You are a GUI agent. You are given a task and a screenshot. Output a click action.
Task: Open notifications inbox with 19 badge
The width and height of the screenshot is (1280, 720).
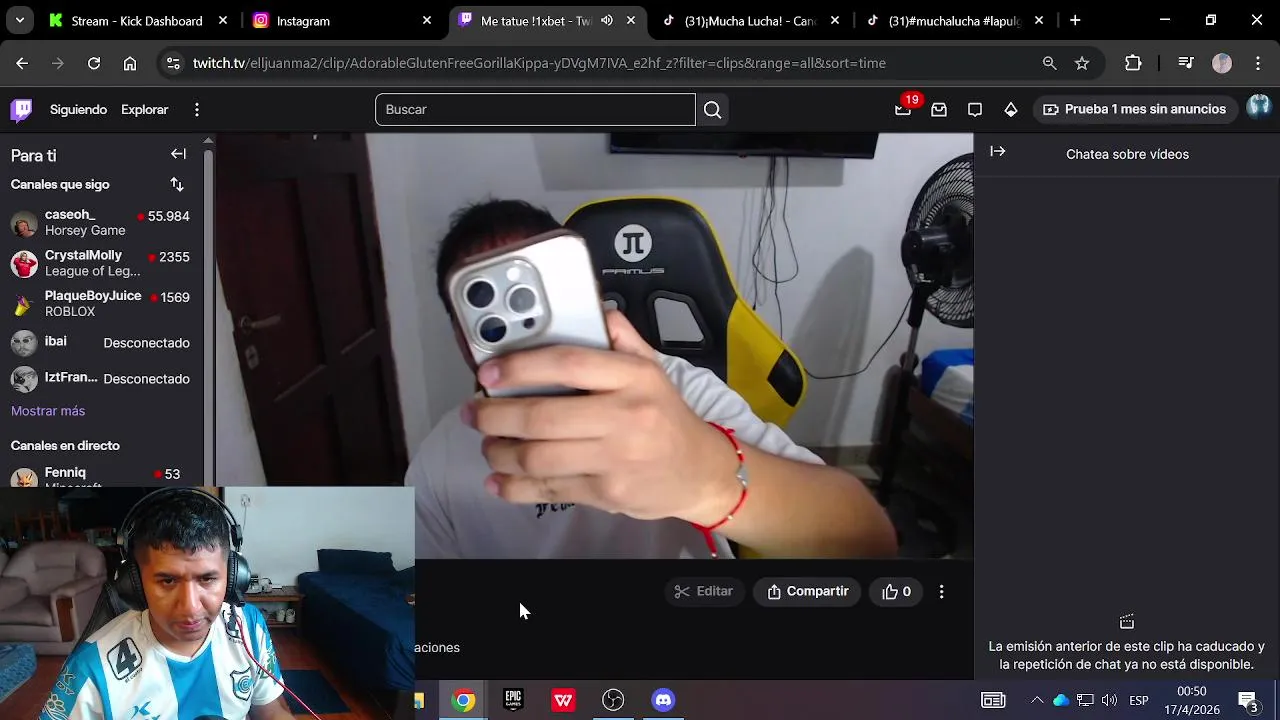click(x=903, y=109)
